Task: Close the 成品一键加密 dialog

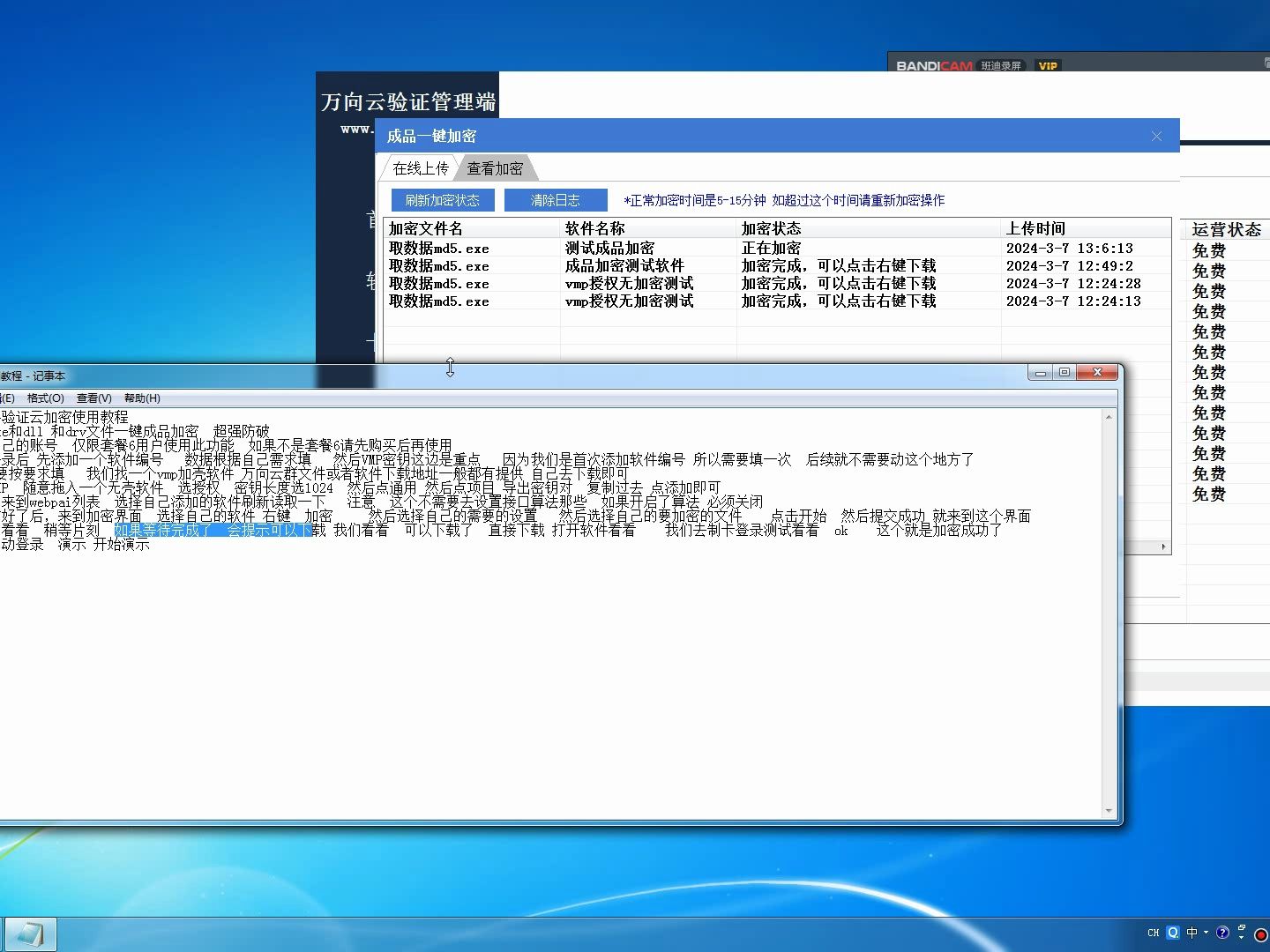Action: point(1157,136)
